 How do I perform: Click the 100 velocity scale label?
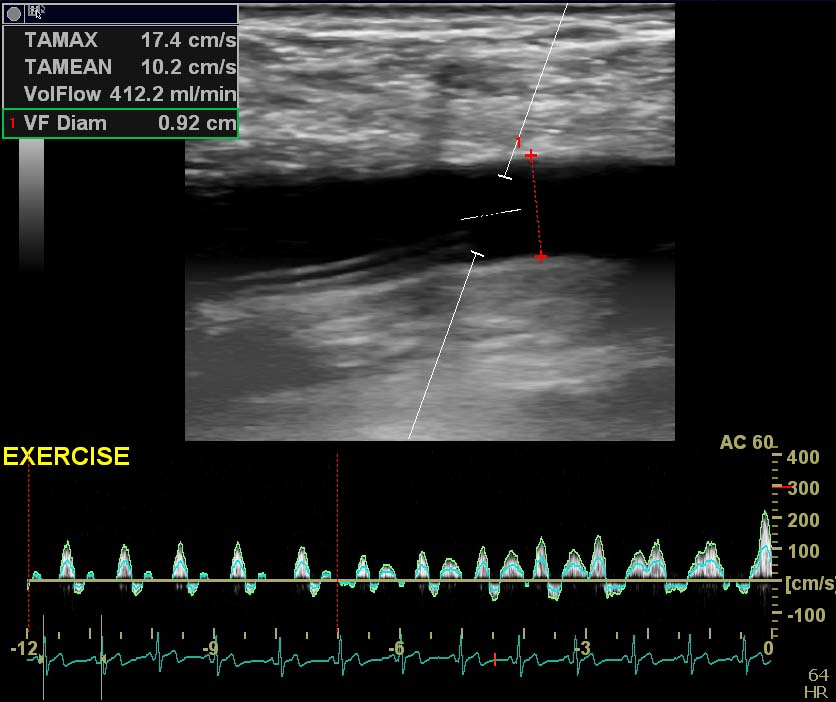pyautogui.click(x=804, y=551)
